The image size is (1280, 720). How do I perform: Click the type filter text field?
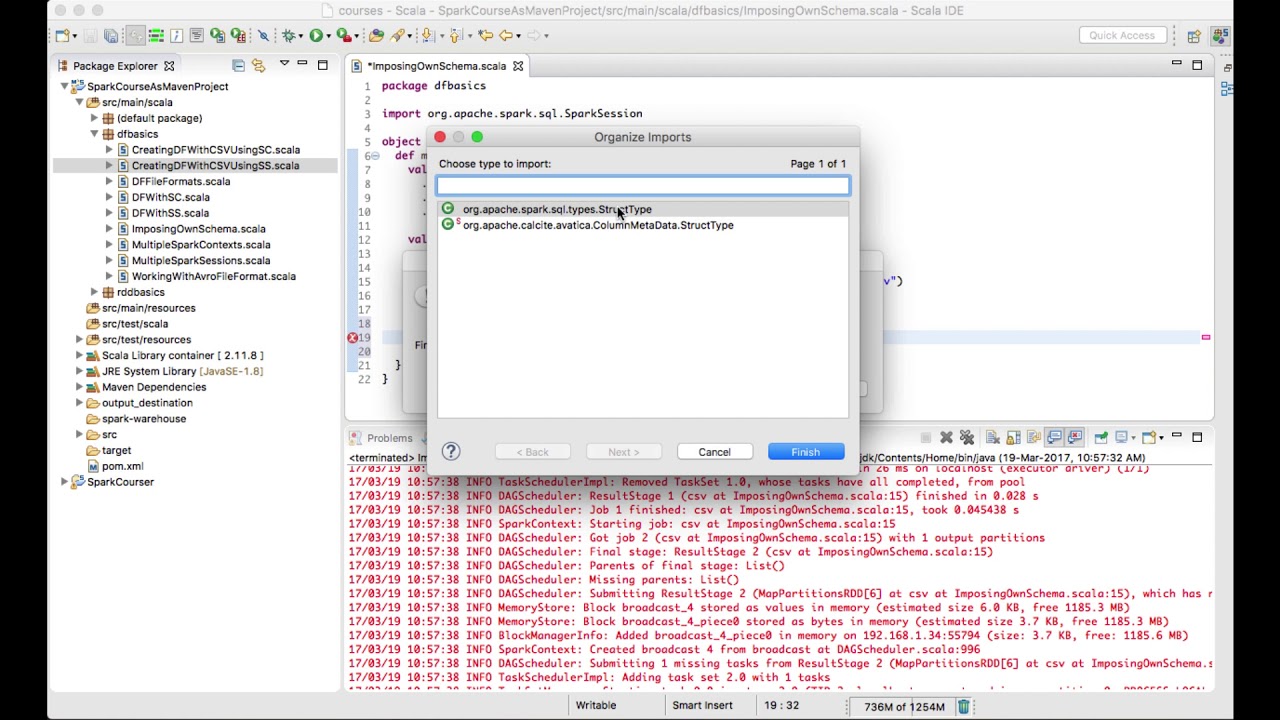point(643,185)
